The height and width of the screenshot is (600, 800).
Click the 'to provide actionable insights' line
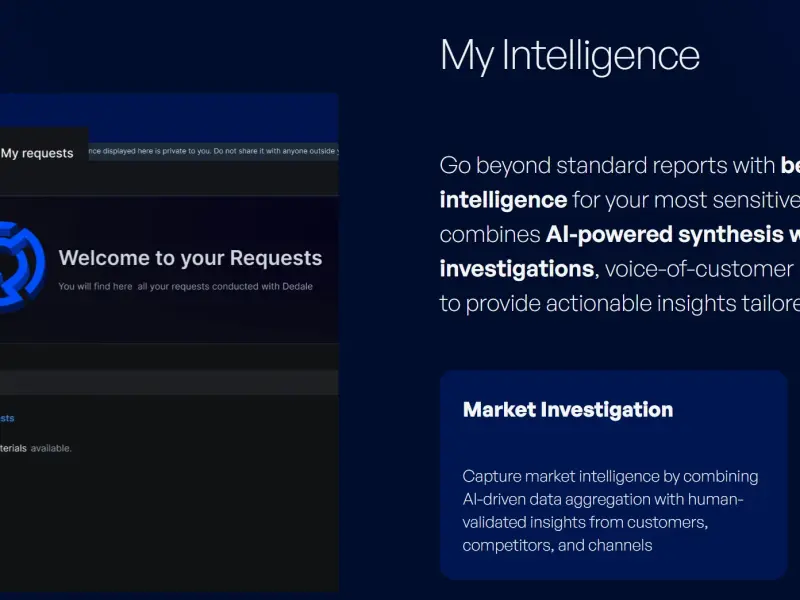(619, 303)
